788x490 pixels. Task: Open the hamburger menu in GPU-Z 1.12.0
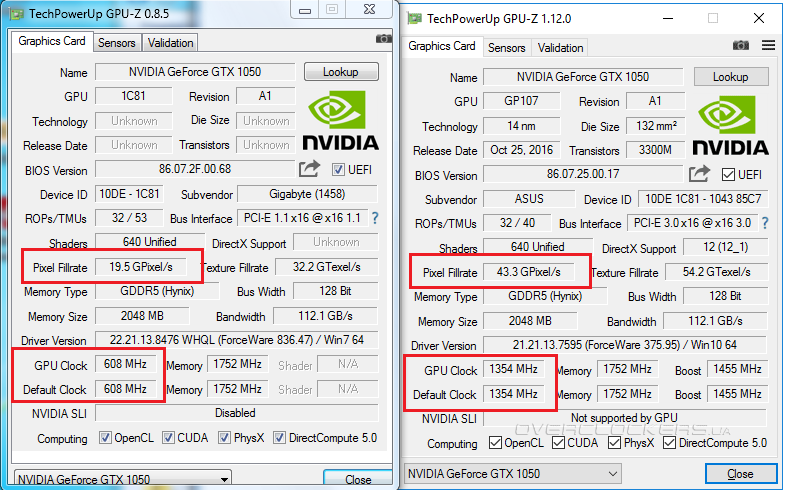tap(768, 45)
